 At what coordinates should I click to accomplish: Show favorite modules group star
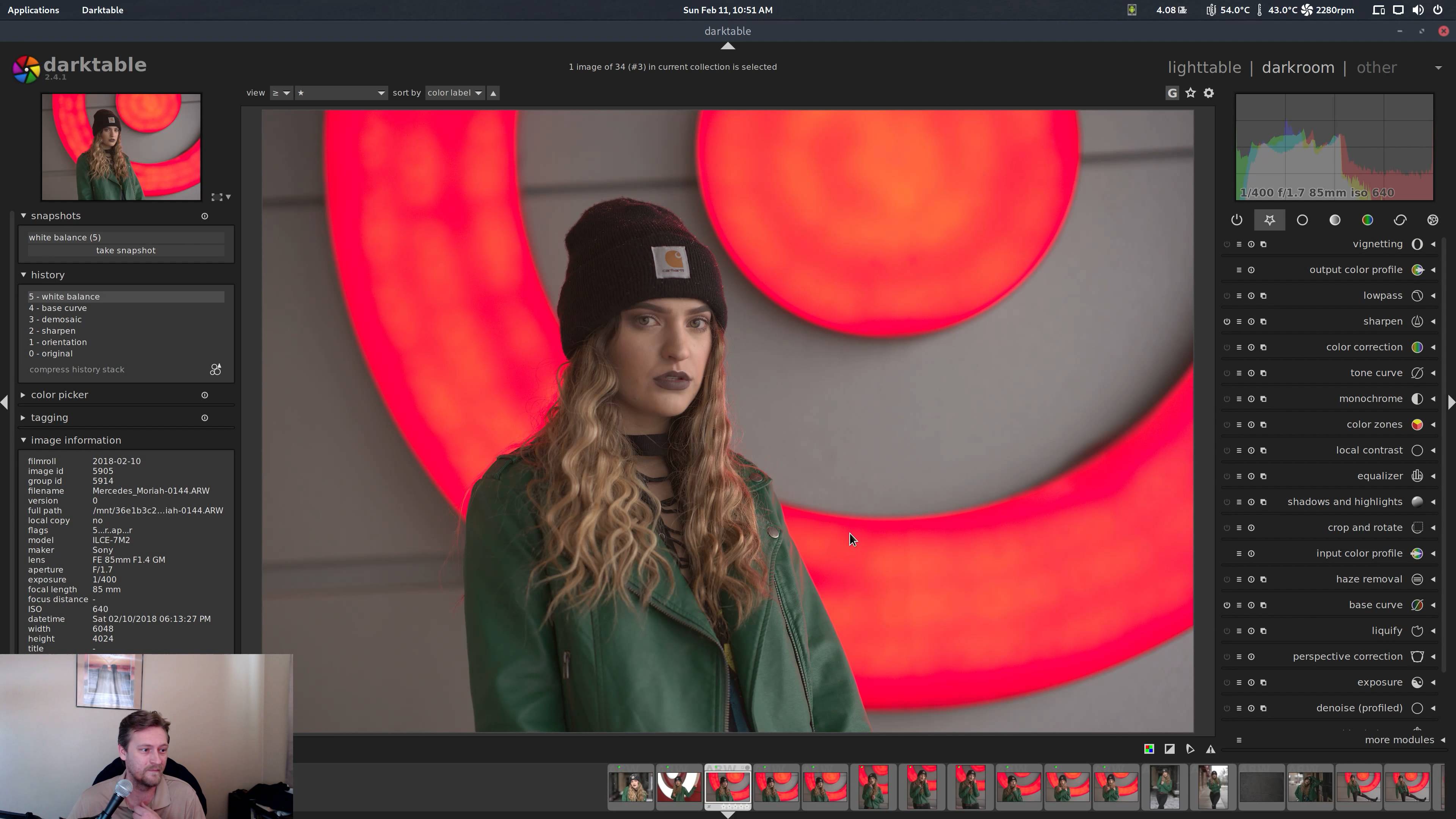click(x=1269, y=220)
